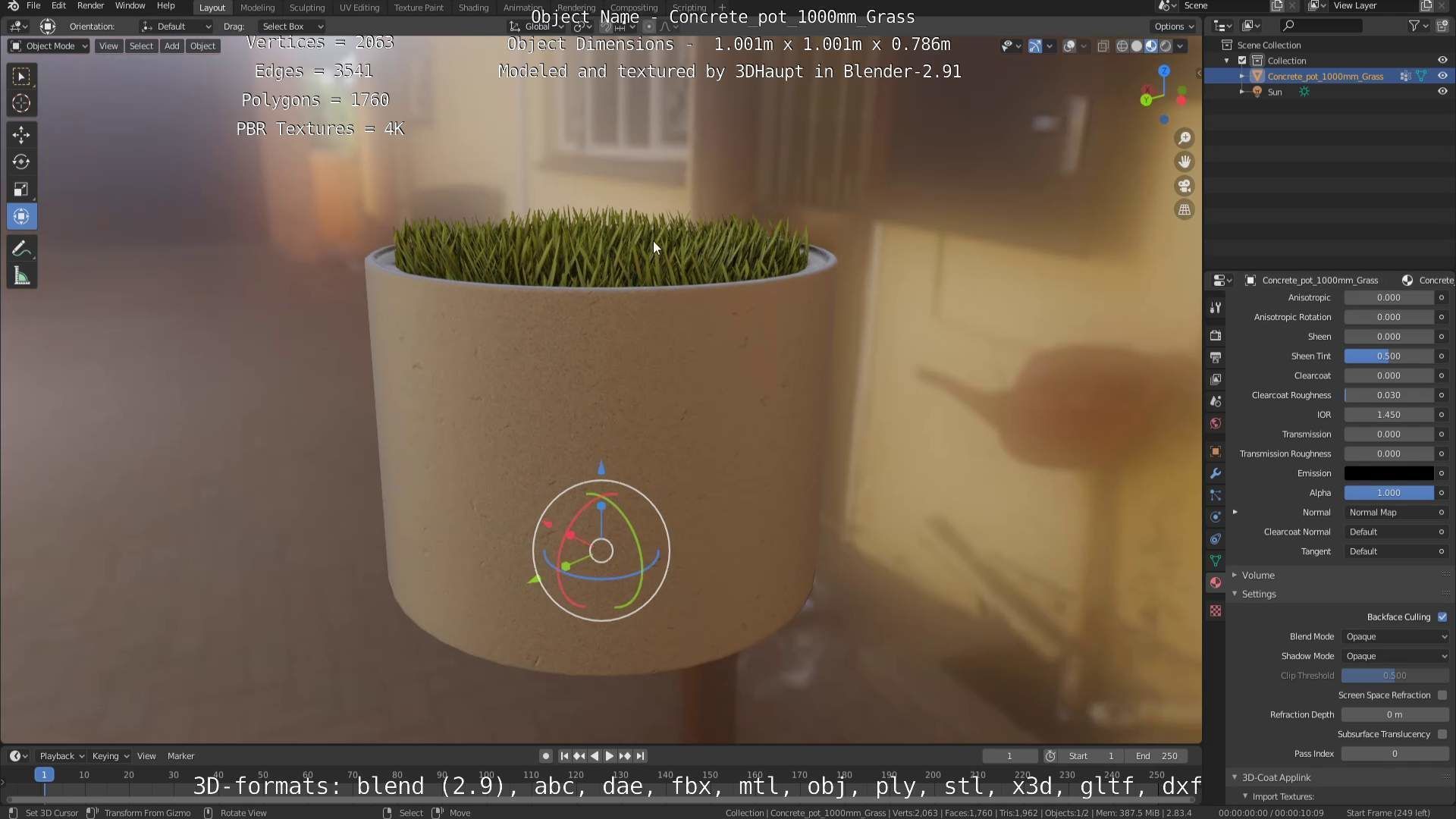
Task: Toggle camera view icon in viewport
Action: (x=1184, y=186)
